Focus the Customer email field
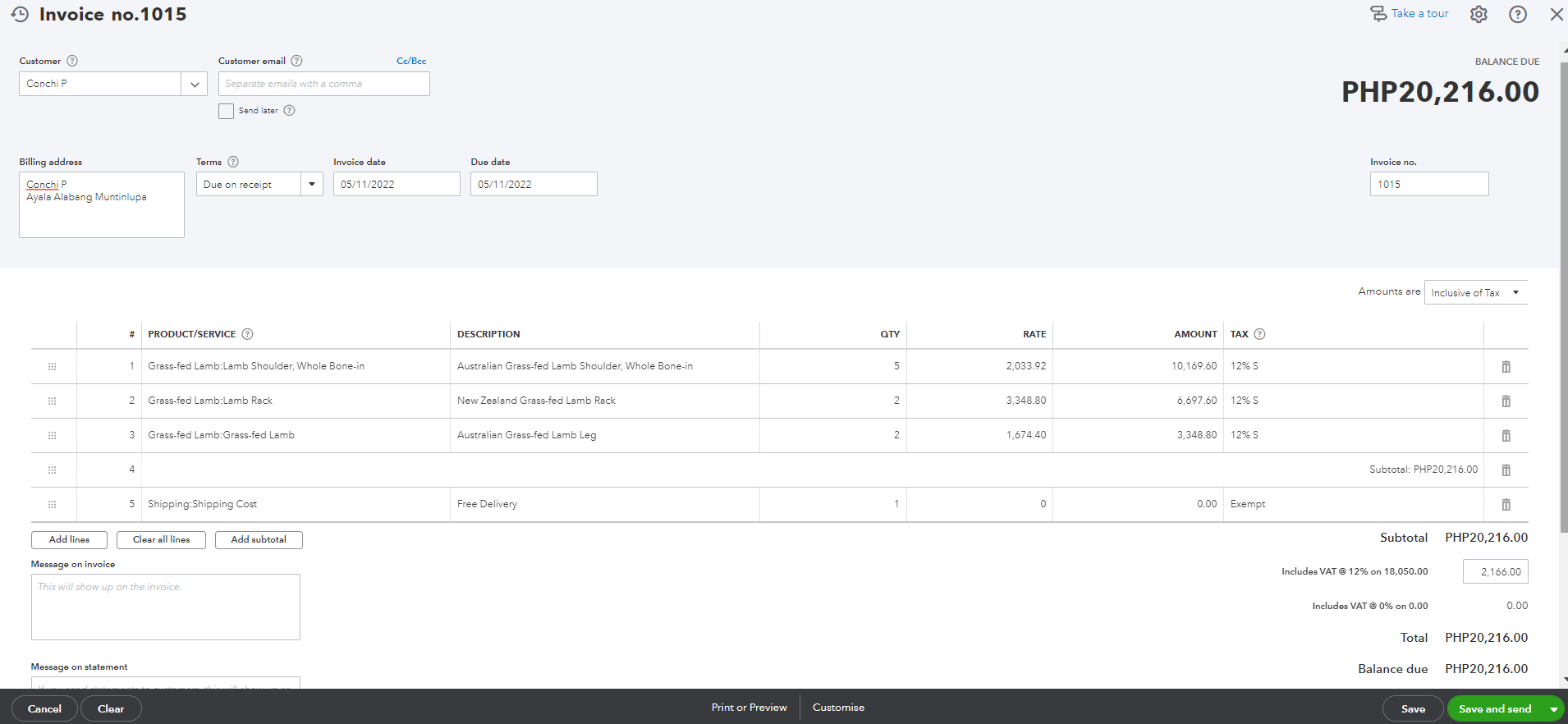 coord(323,84)
